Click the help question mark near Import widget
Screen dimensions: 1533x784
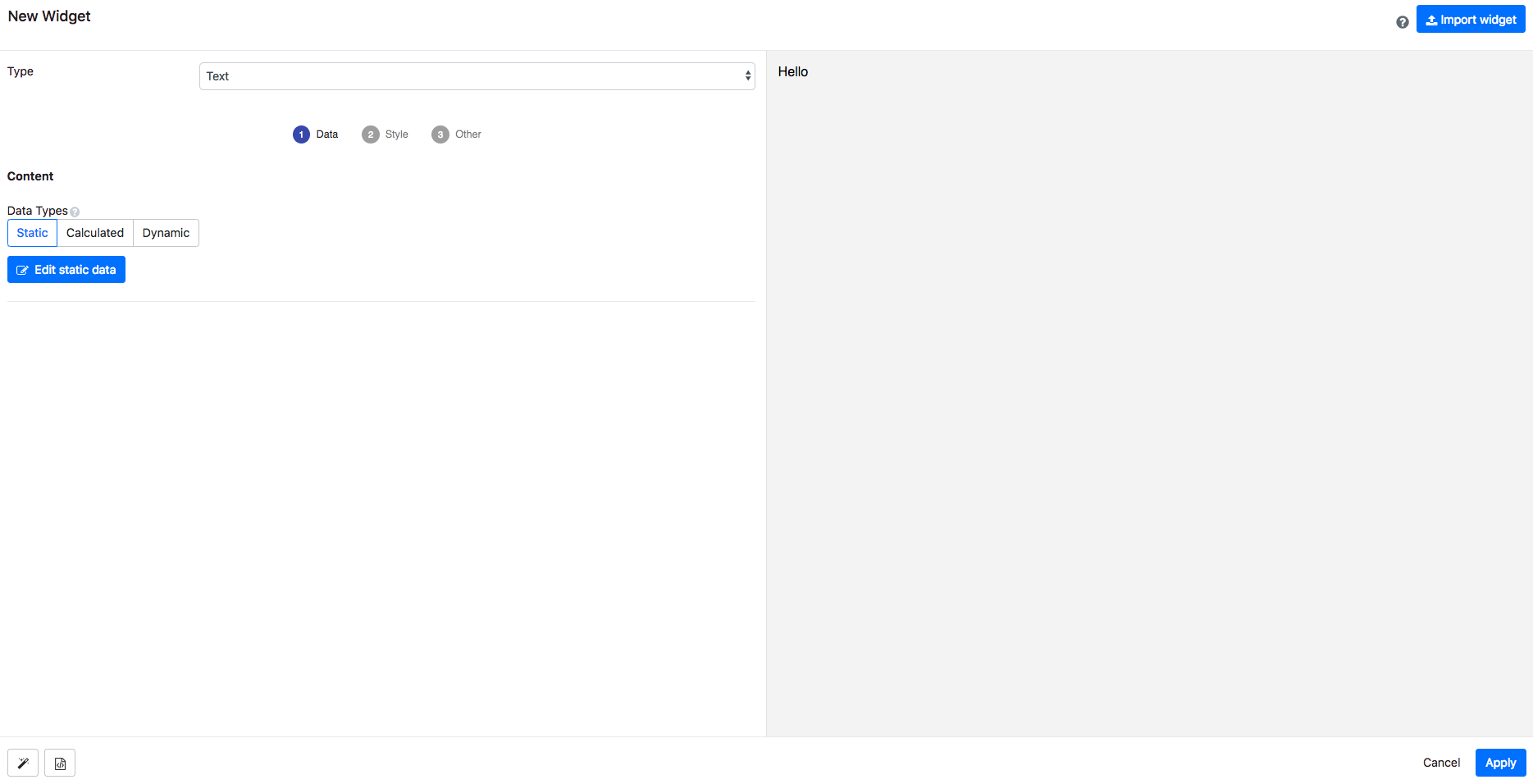(1402, 22)
